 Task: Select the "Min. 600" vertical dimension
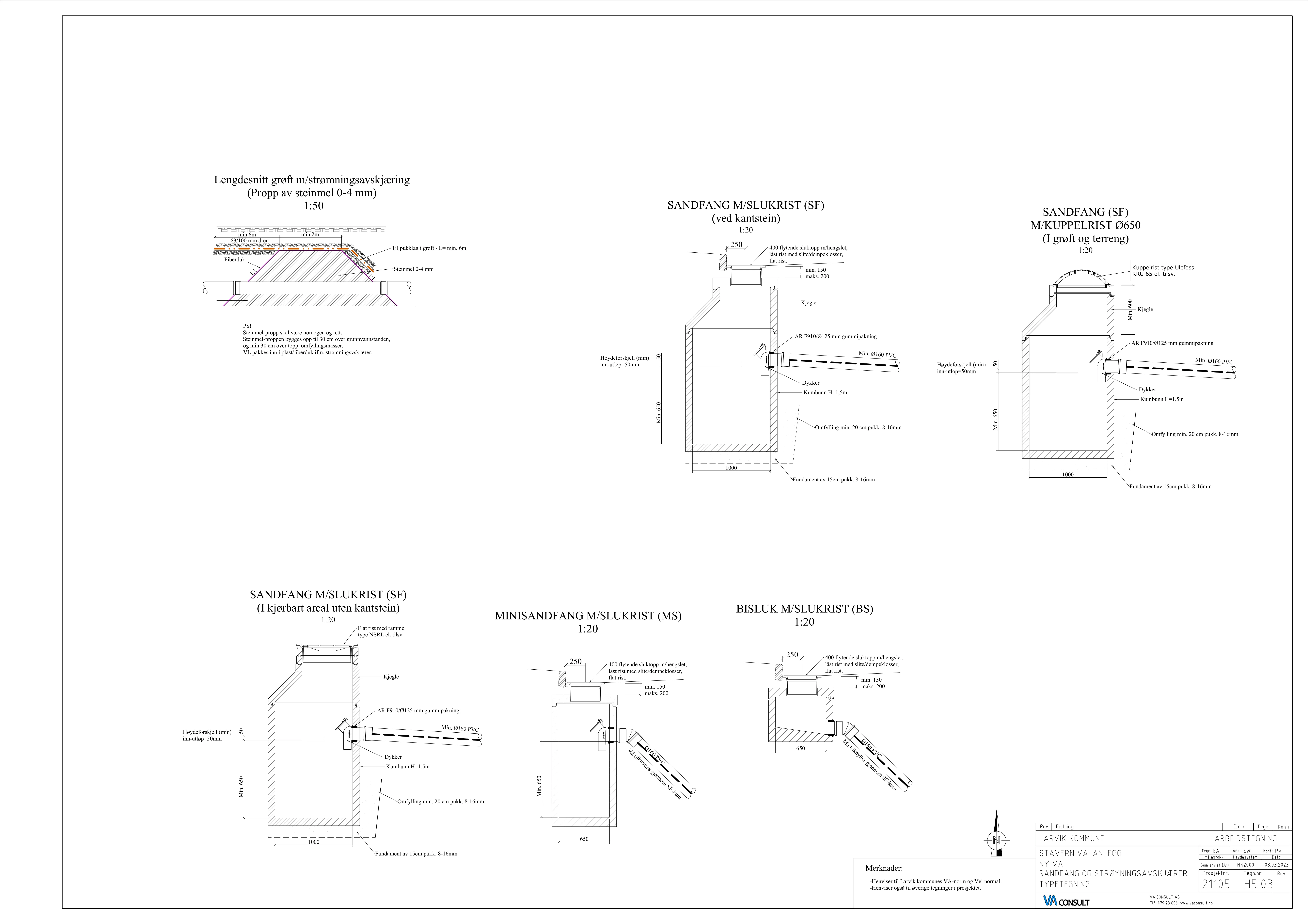click(x=1130, y=310)
